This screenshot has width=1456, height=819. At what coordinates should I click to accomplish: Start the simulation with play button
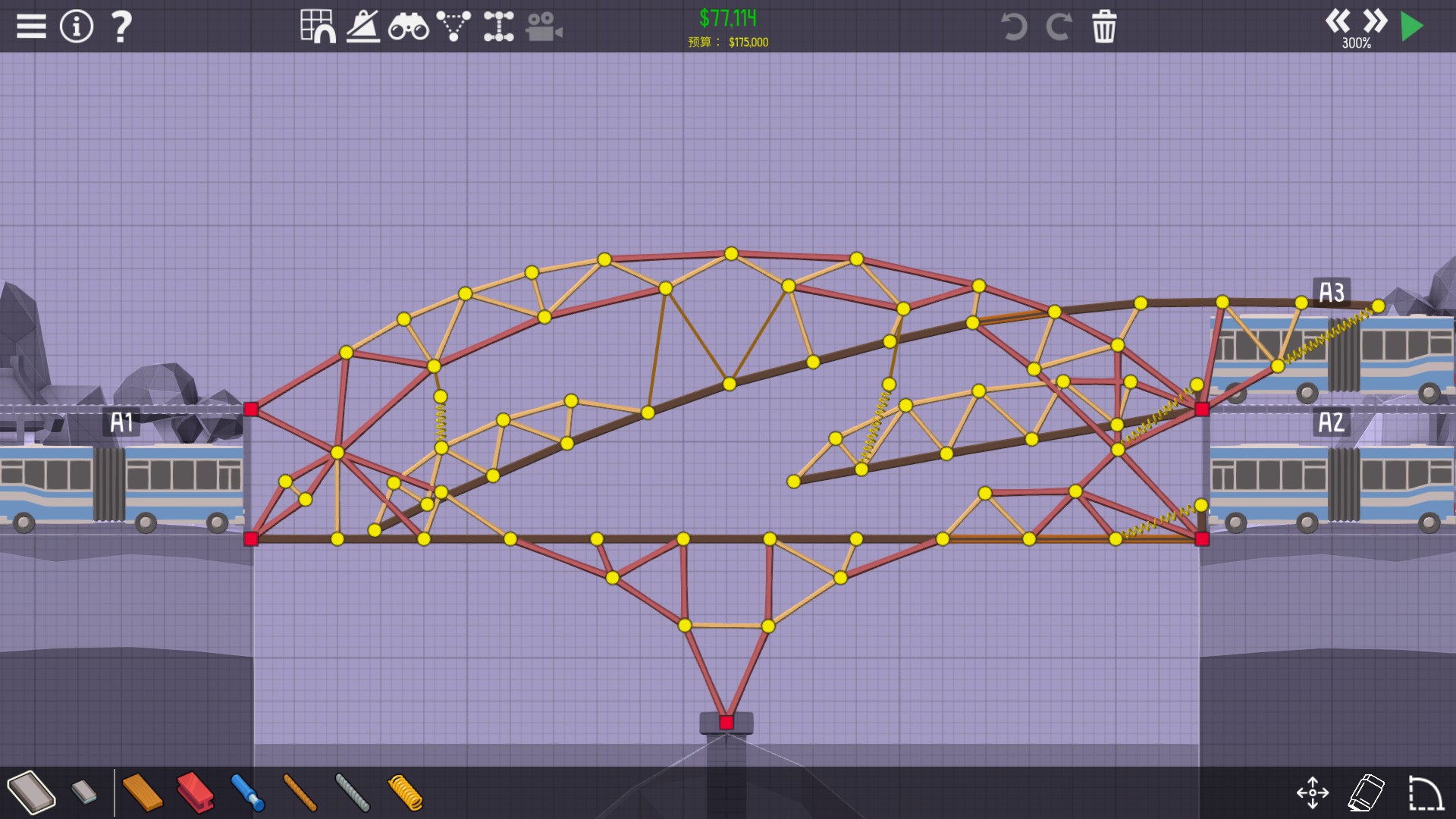point(1412,27)
